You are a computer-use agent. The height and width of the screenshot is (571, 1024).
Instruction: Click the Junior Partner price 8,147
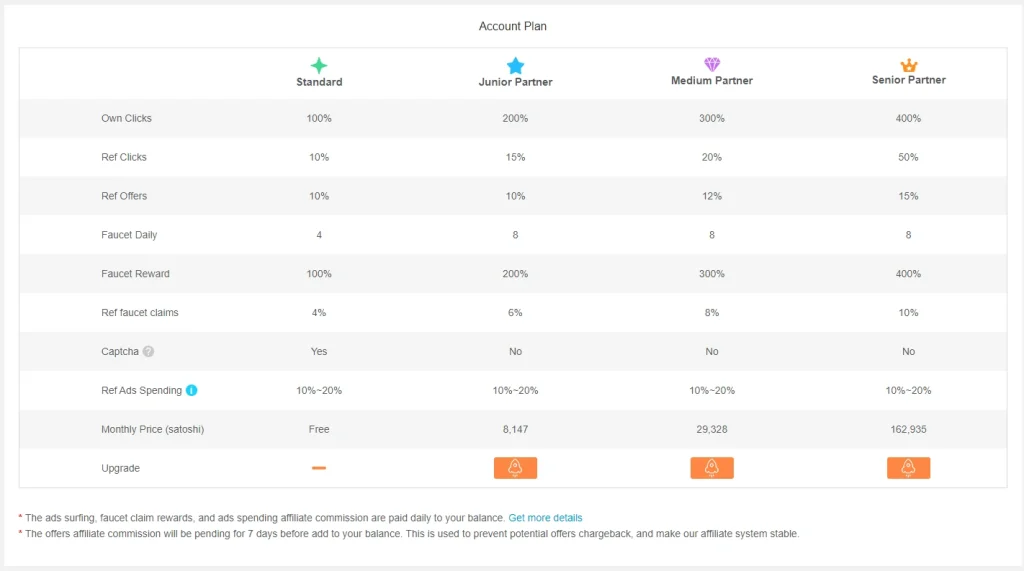pos(515,429)
